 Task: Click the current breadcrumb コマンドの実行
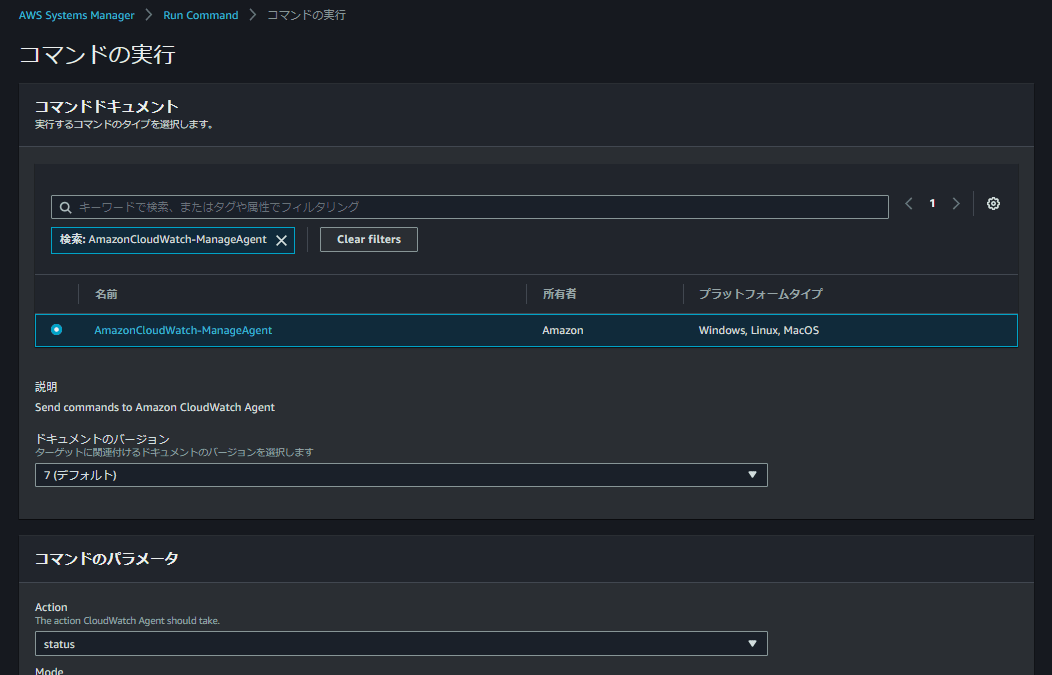click(307, 15)
